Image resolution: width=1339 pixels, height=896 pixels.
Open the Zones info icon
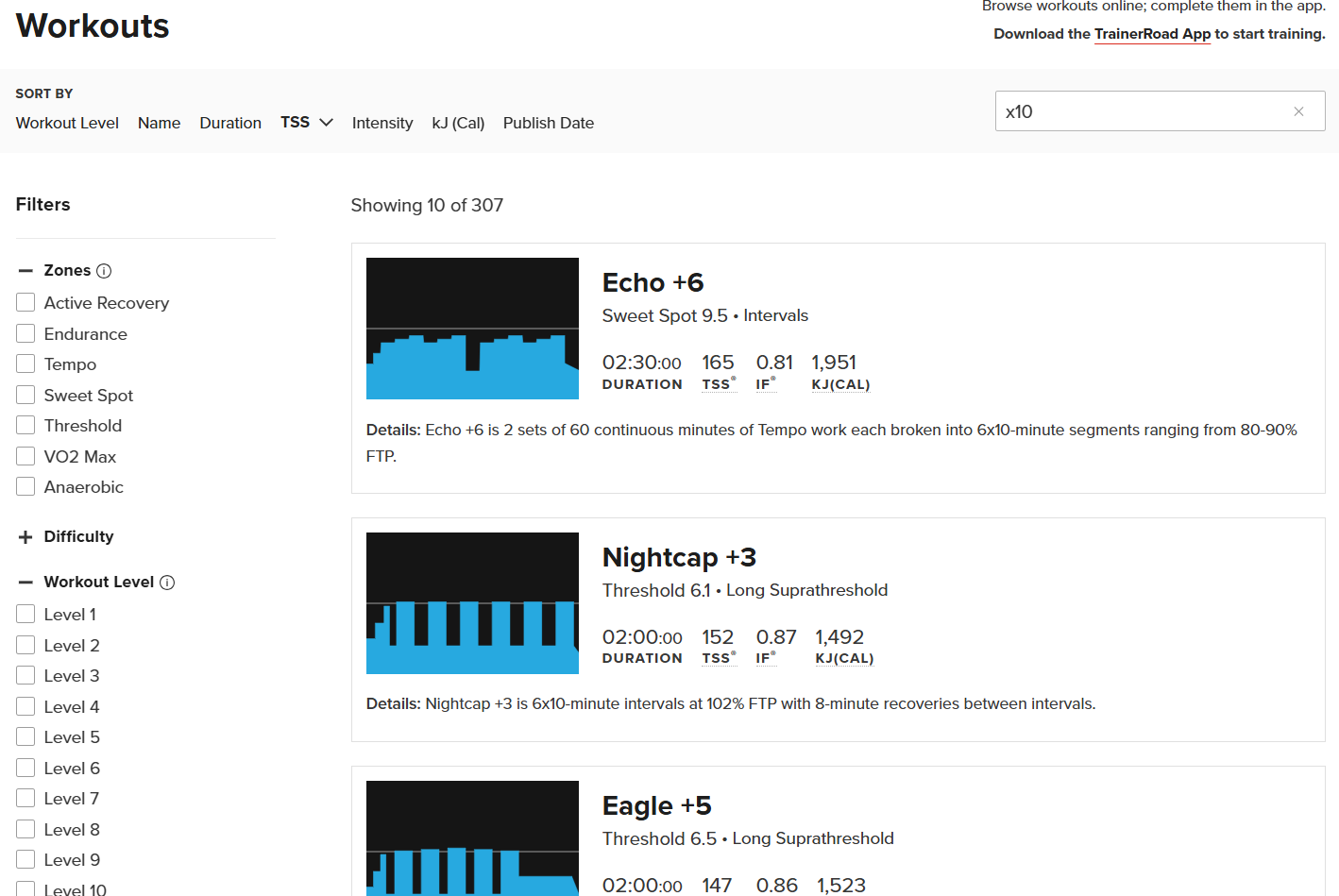pyautogui.click(x=104, y=271)
